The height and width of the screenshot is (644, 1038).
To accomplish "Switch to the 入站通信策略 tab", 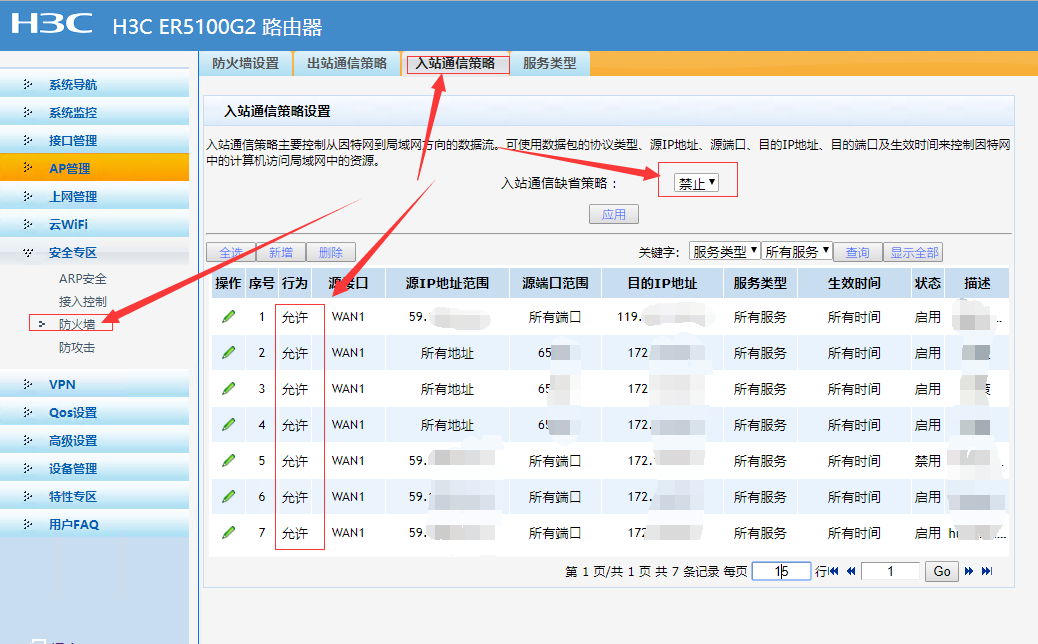I will pyautogui.click(x=455, y=64).
